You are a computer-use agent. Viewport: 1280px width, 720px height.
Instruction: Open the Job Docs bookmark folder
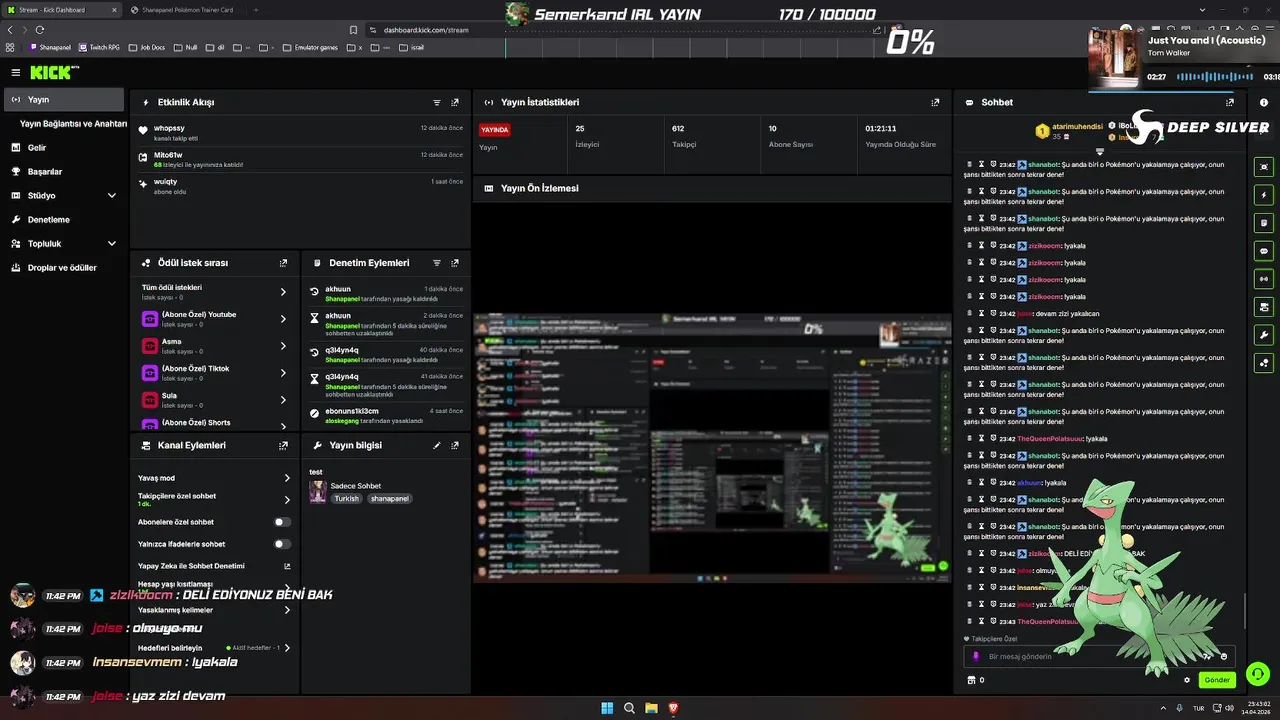pos(147,47)
